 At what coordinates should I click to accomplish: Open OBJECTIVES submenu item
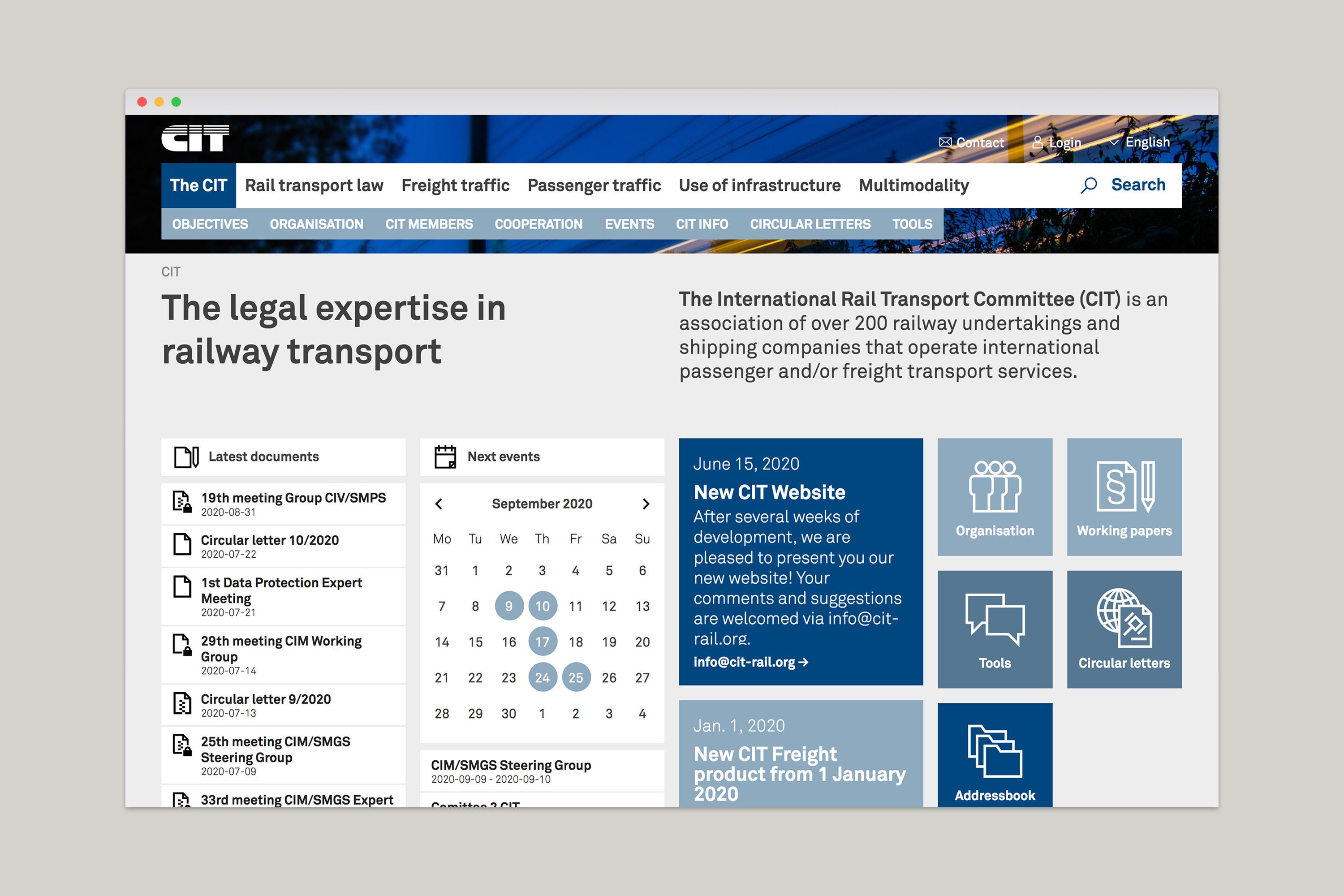pyautogui.click(x=210, y=224)
